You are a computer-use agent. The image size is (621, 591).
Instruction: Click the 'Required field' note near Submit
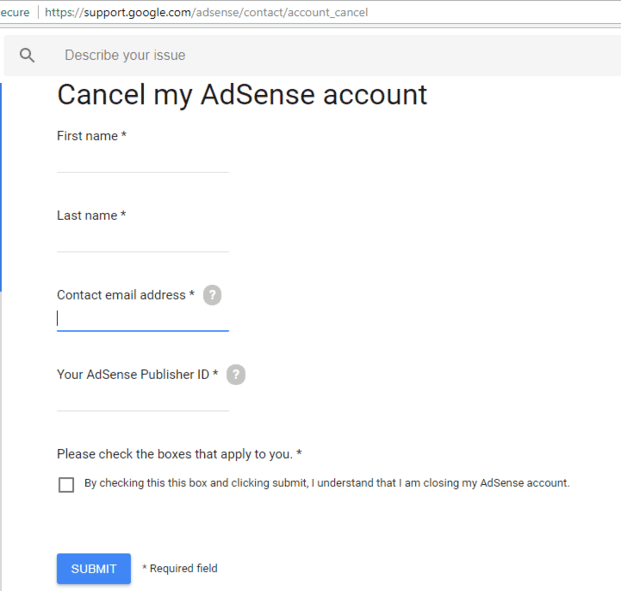coord(180,569)
